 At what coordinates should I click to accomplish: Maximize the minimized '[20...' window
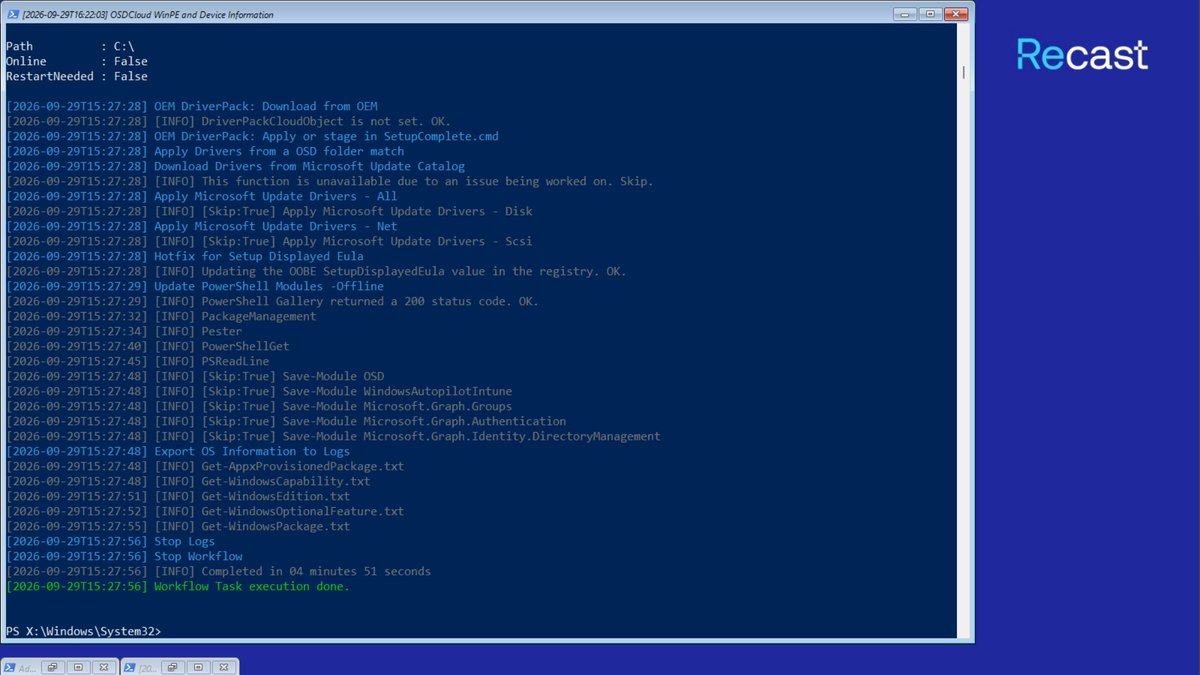click(x=198, y=667)
